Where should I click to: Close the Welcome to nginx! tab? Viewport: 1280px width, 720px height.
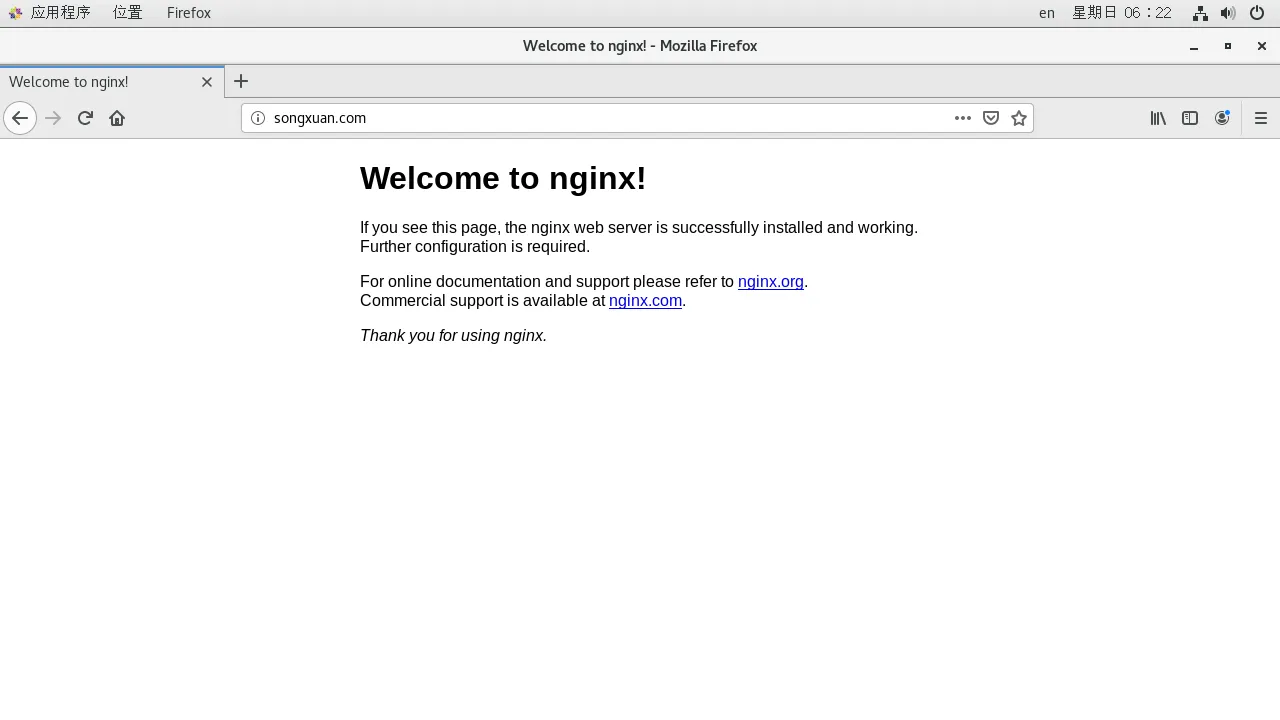tap(207, 82)
